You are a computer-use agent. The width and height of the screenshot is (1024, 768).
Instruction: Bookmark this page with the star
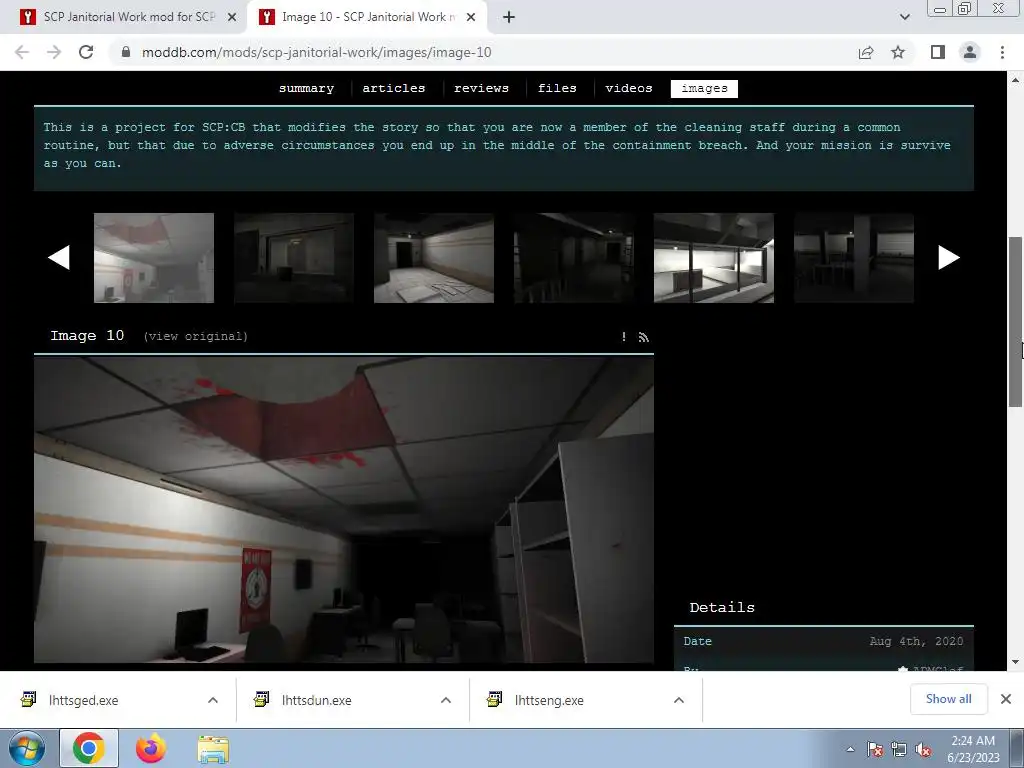pyautogui.click(x=898, y=52)
